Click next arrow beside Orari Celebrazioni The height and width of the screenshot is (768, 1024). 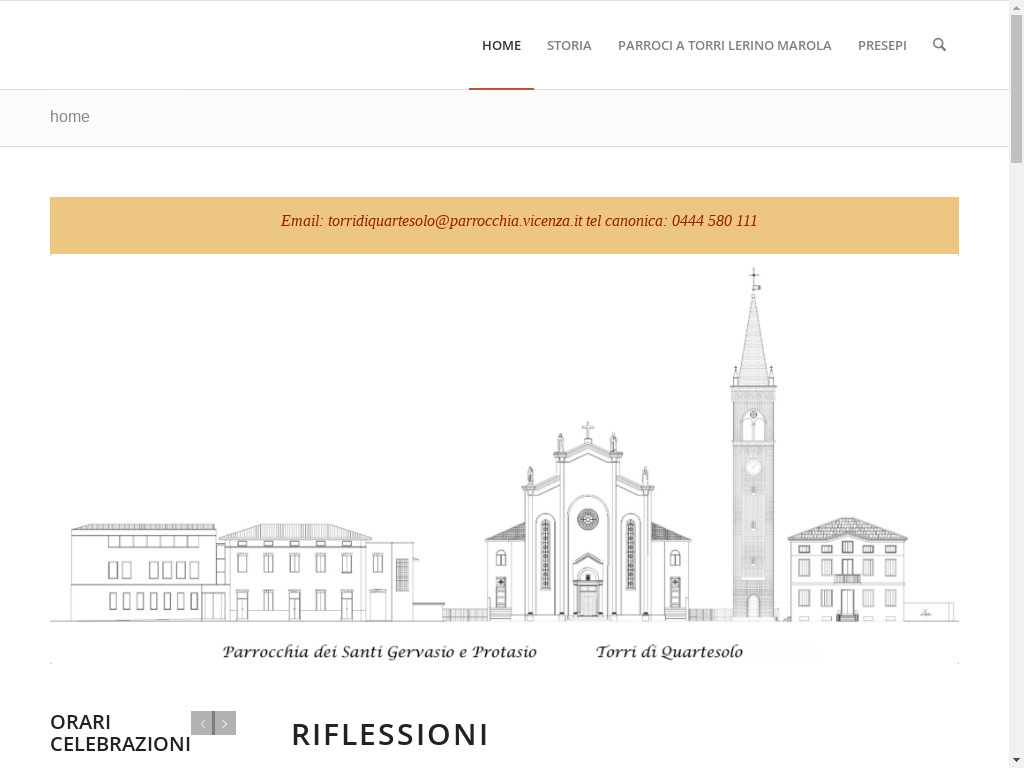coord(225,723)
